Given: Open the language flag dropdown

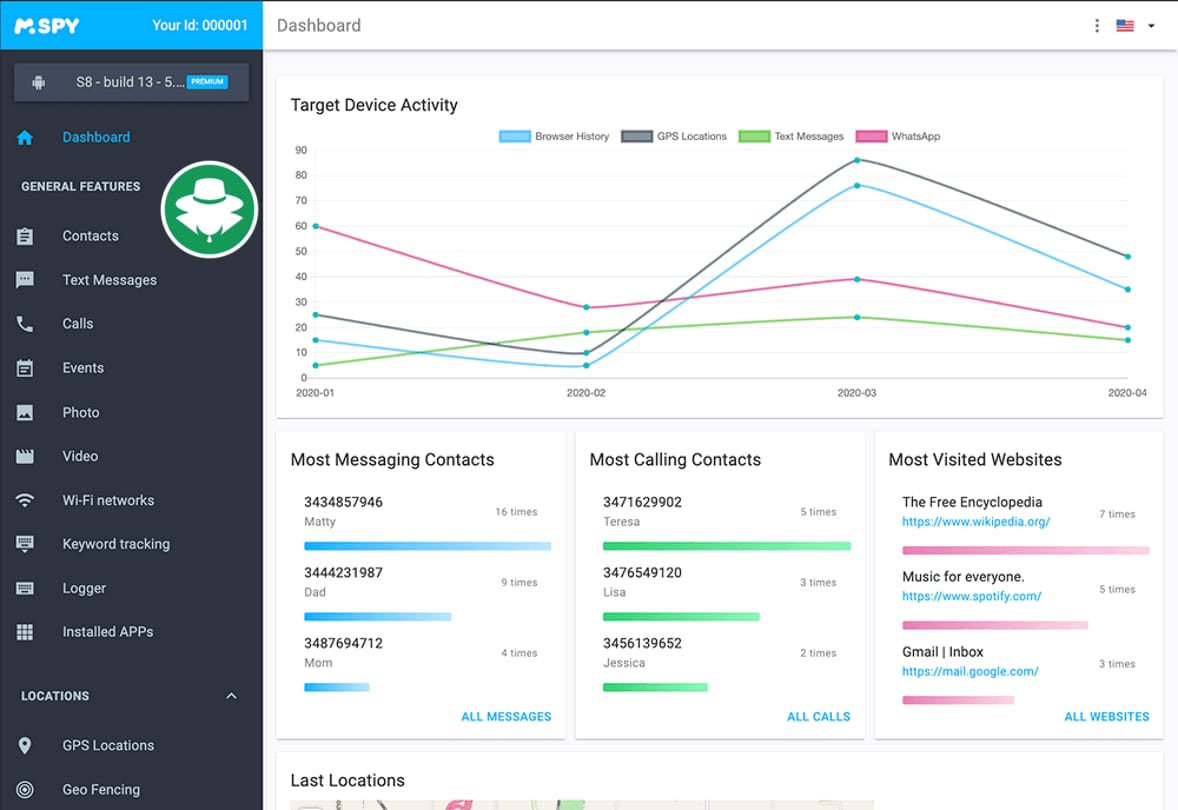Looking at the screenshot, I should click(x=1135, y=26).
